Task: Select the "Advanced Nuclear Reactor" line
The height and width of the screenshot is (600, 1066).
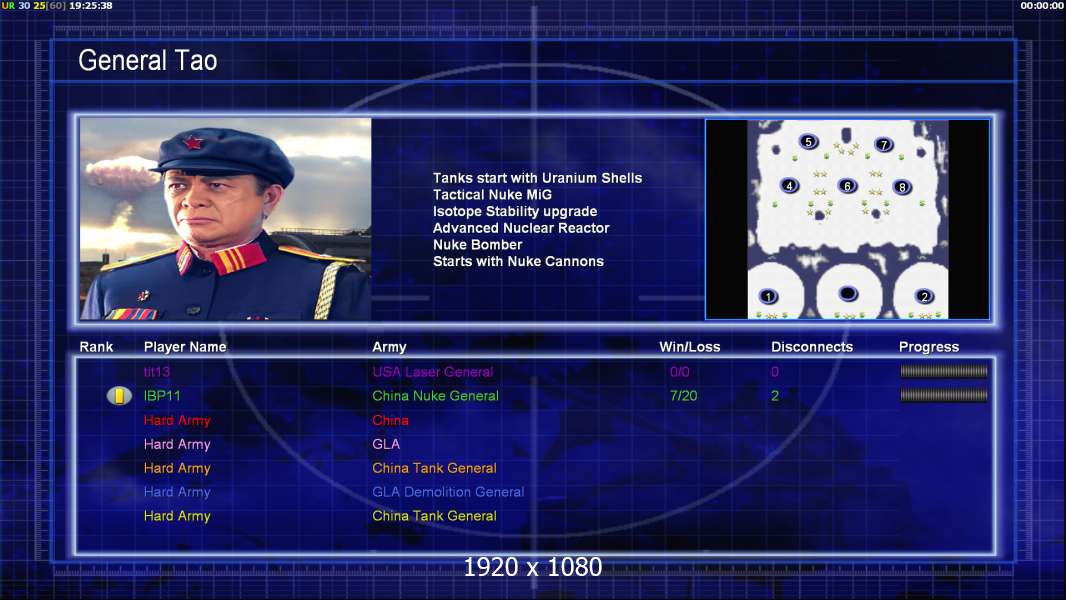Action: (x=521, y=228)
